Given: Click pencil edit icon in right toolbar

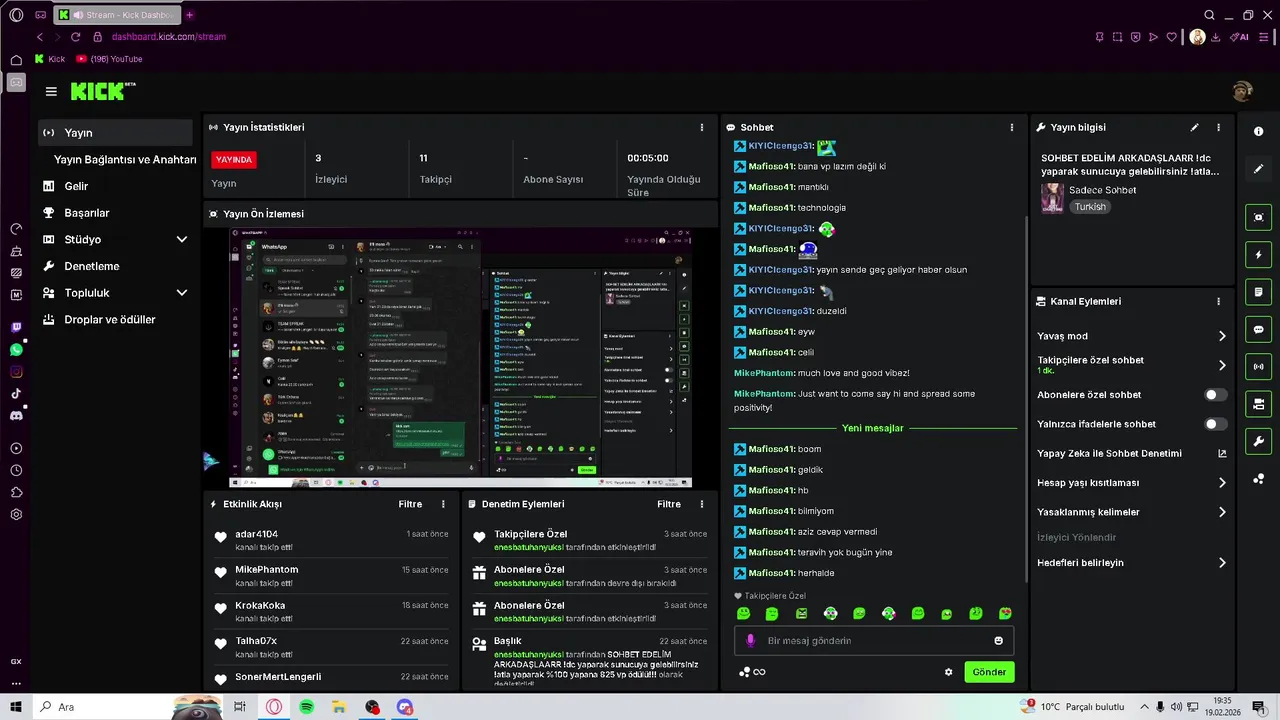Looking at the screenshot, I should tap(1258, 169).
